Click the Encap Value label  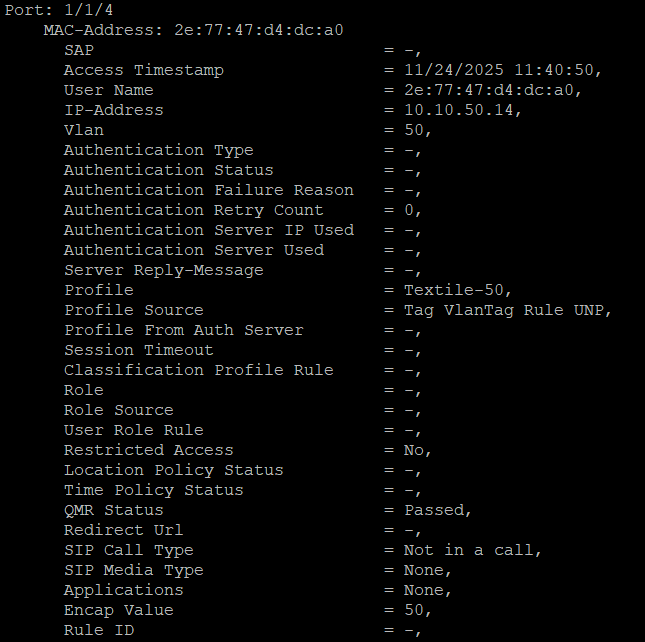click(118, 610)
